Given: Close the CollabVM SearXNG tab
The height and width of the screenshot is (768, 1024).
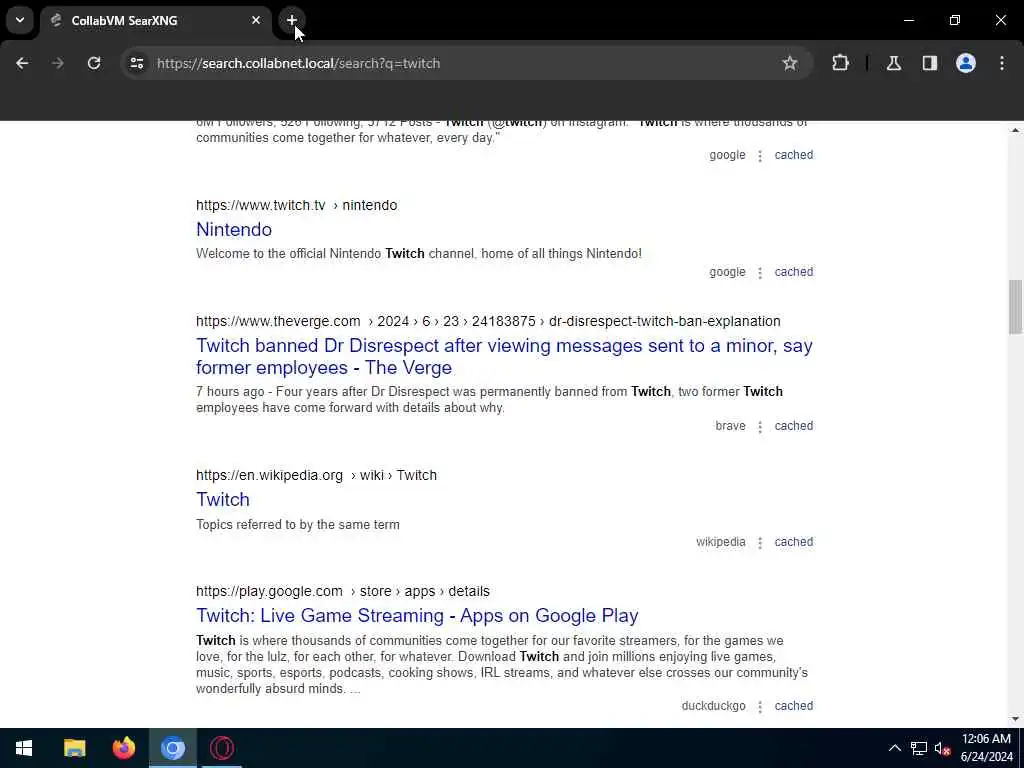Looking at the screenshot, I should [x=256, y=20].
